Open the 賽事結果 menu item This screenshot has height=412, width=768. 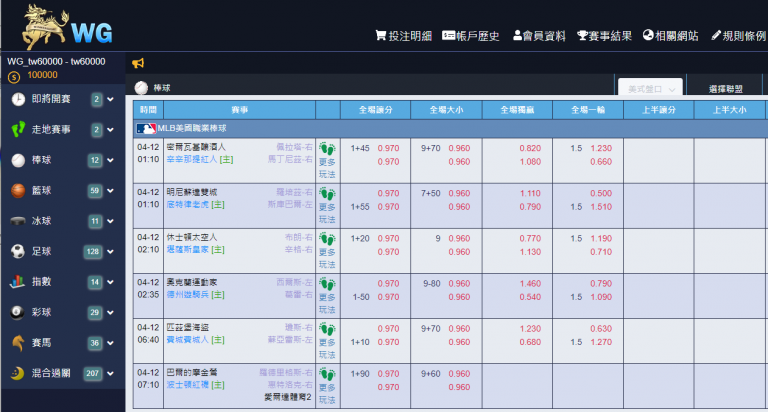click(604, 35)
